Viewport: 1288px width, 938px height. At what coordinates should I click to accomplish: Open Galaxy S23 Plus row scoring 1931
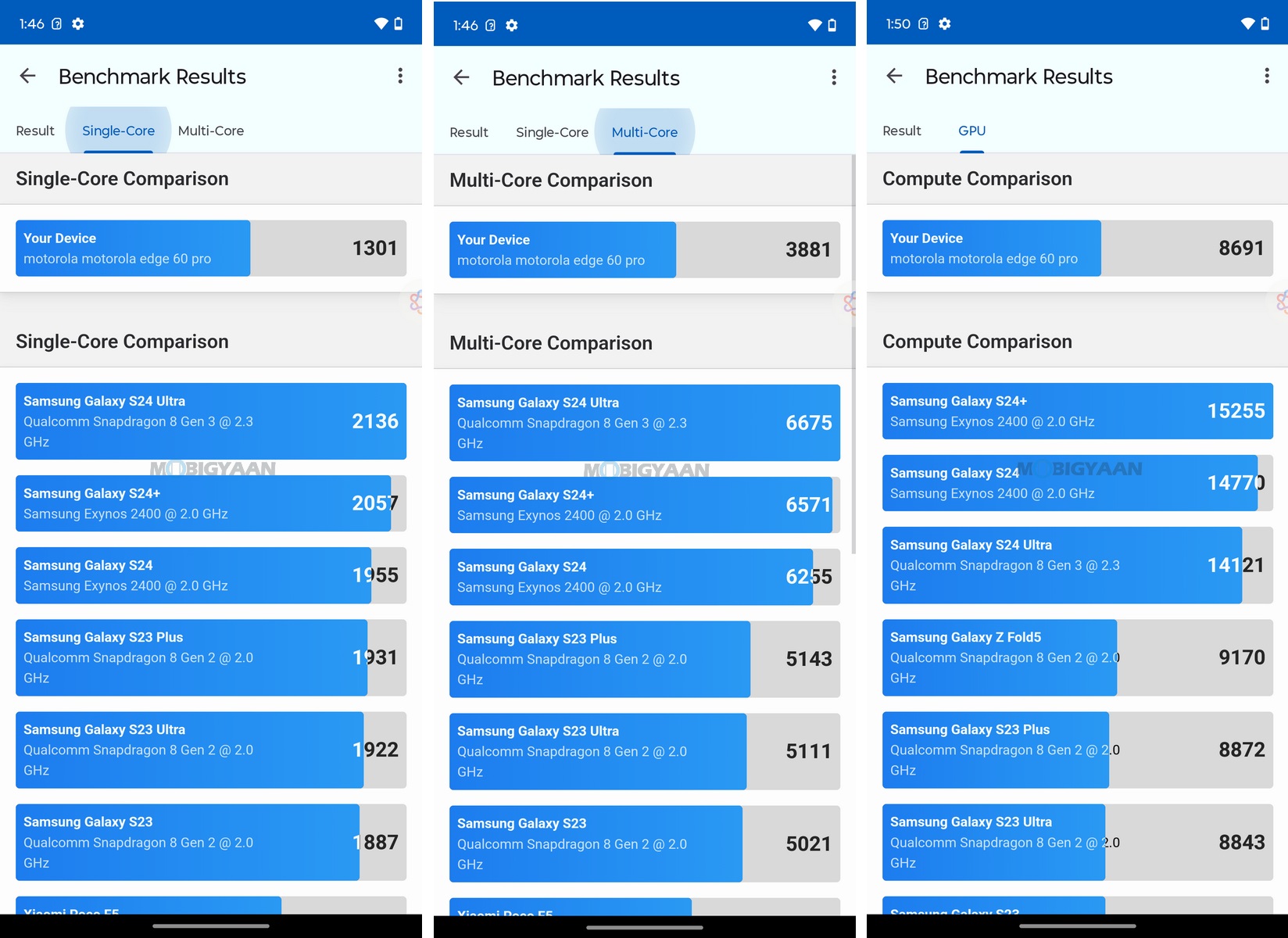211,657
